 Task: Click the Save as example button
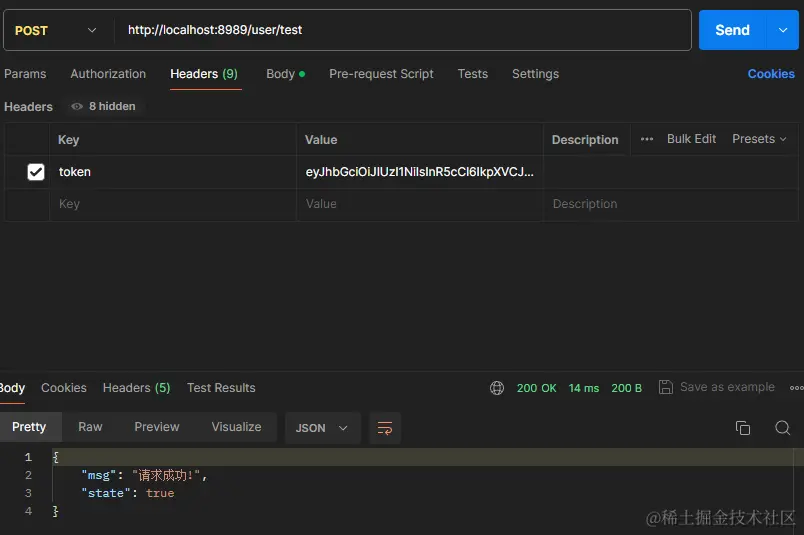tap(716, 387)
